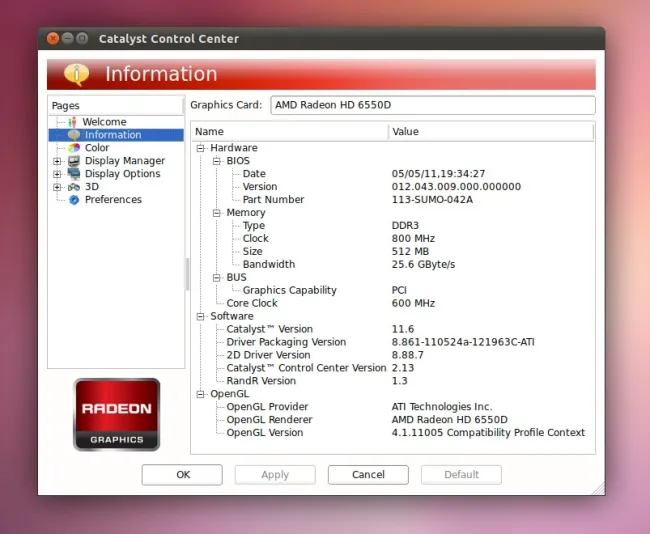Screen dimensions: 650x534
Task: Click the Radeon Graphics logo
Action: tap(116, 414)
